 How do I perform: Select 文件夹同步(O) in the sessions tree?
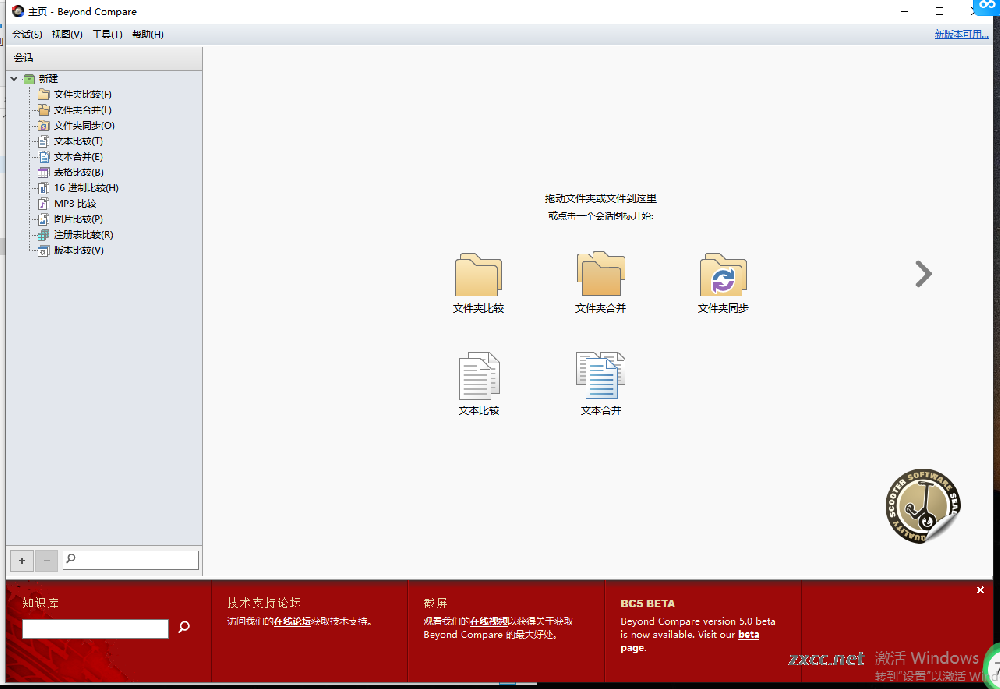point(84,126)
